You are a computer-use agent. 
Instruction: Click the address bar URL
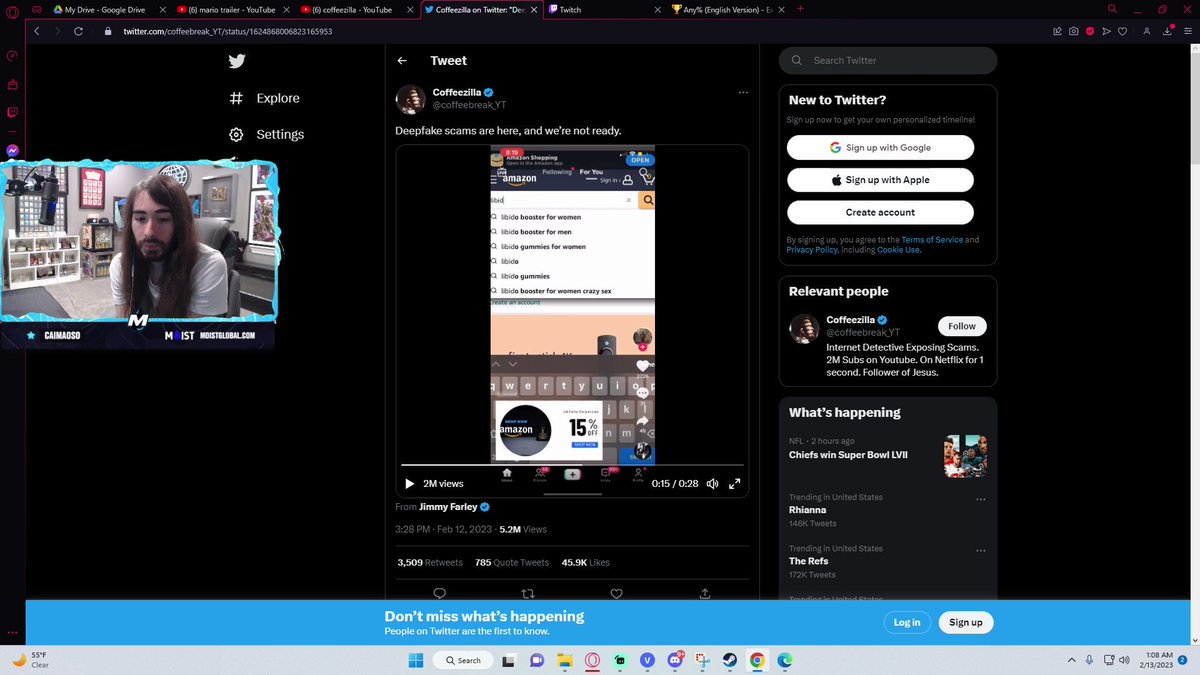[227, 31]
